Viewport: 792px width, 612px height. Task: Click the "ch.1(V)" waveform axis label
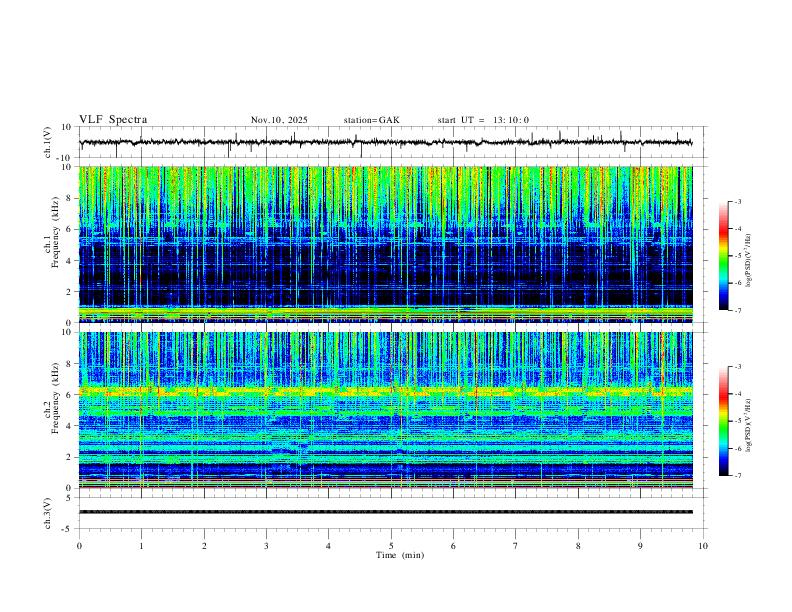[x=48, y=142]
